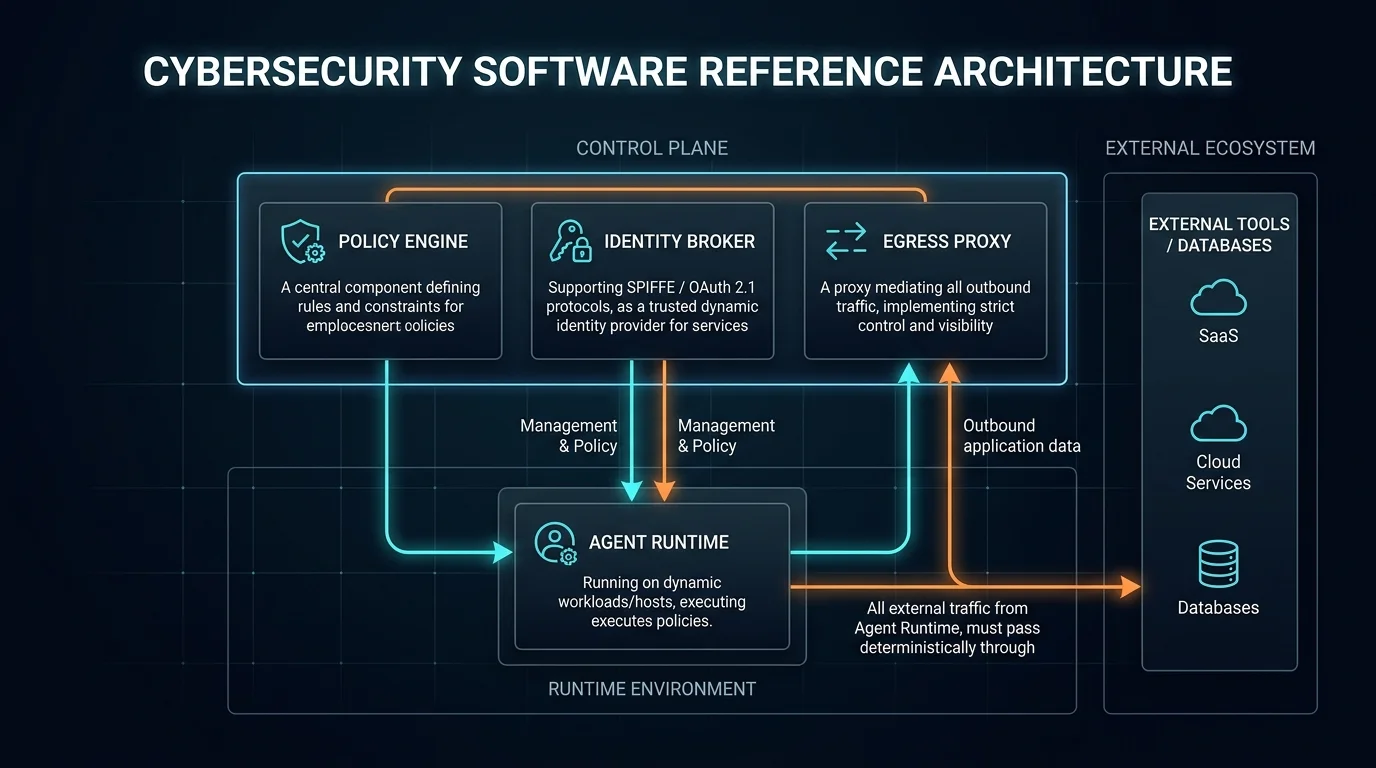Click the 'All external traffic from Agent Runtime' note

[x=947, y=628]
